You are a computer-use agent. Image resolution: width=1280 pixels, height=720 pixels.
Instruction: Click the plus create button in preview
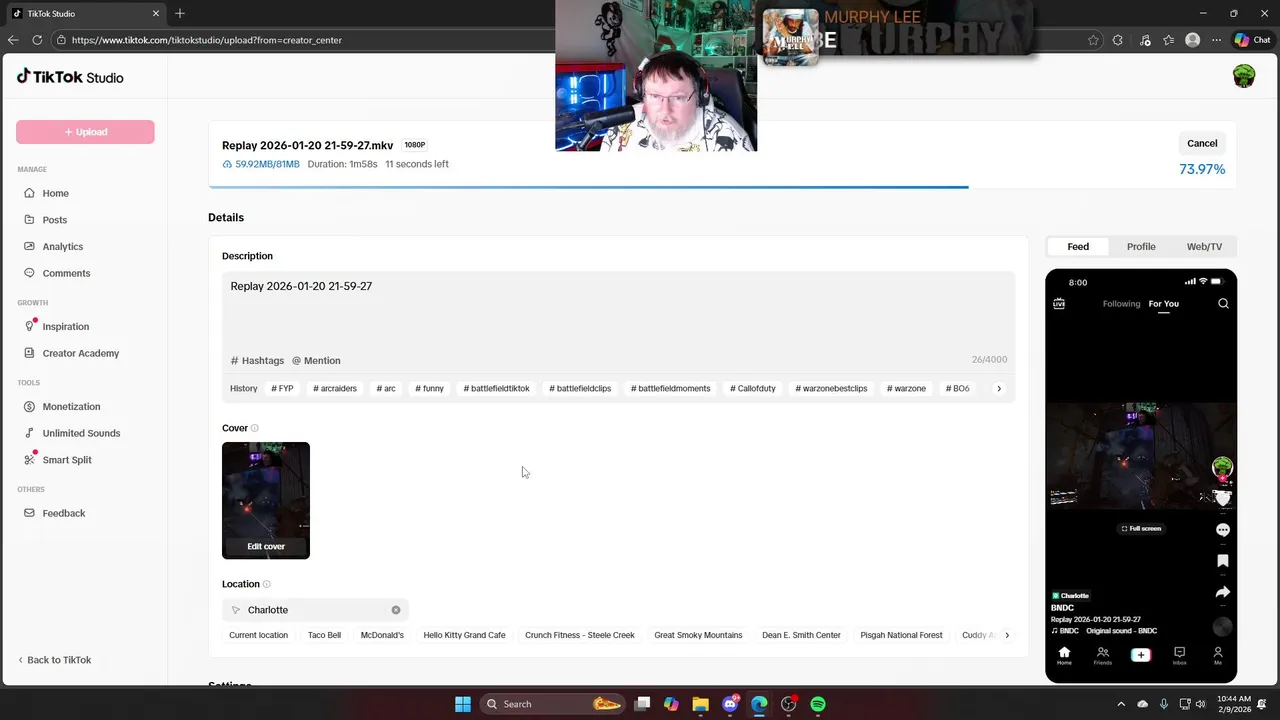point(1140,655)
